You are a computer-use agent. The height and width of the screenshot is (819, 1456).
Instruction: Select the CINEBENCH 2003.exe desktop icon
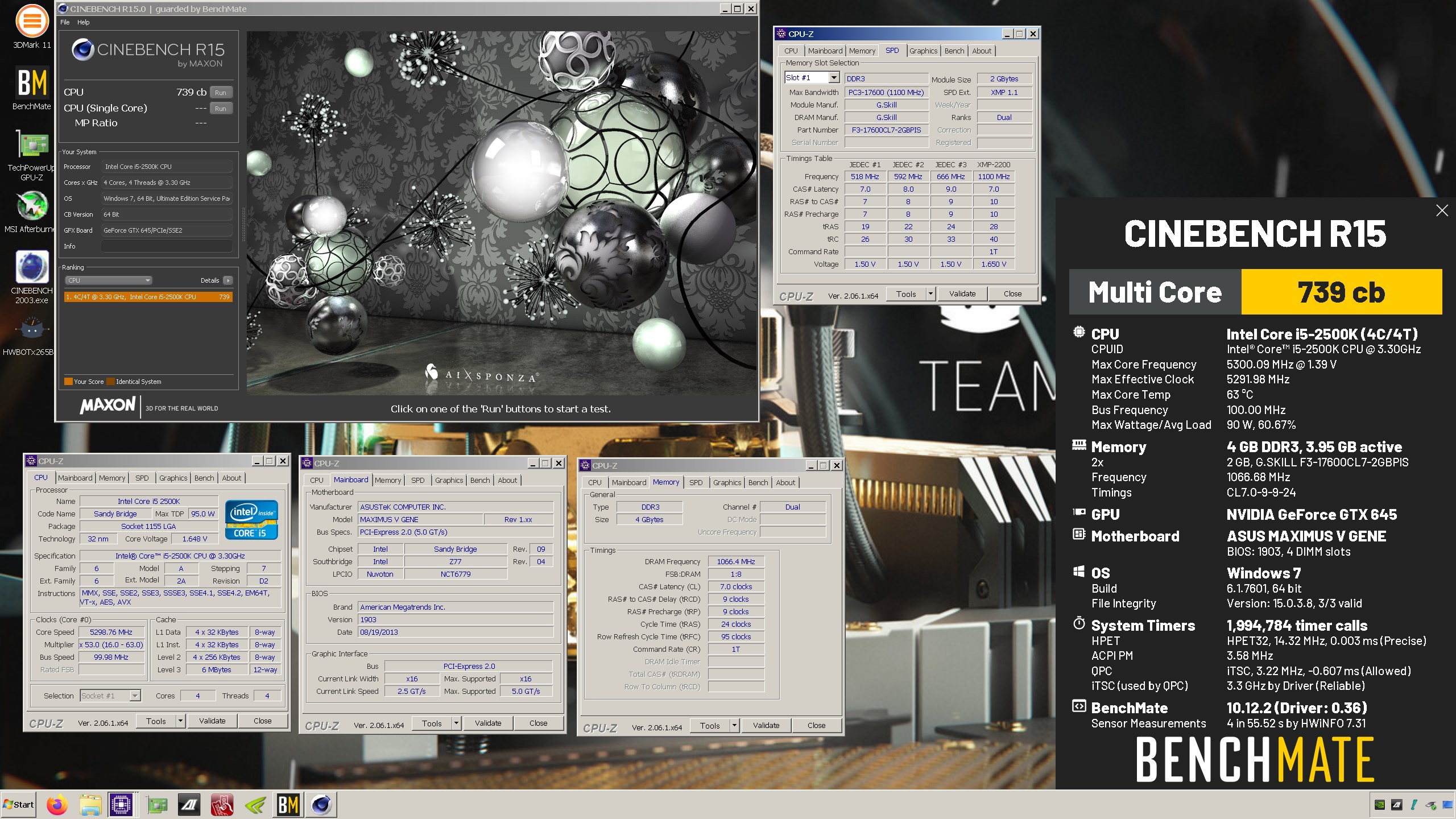tap(32, 278)
